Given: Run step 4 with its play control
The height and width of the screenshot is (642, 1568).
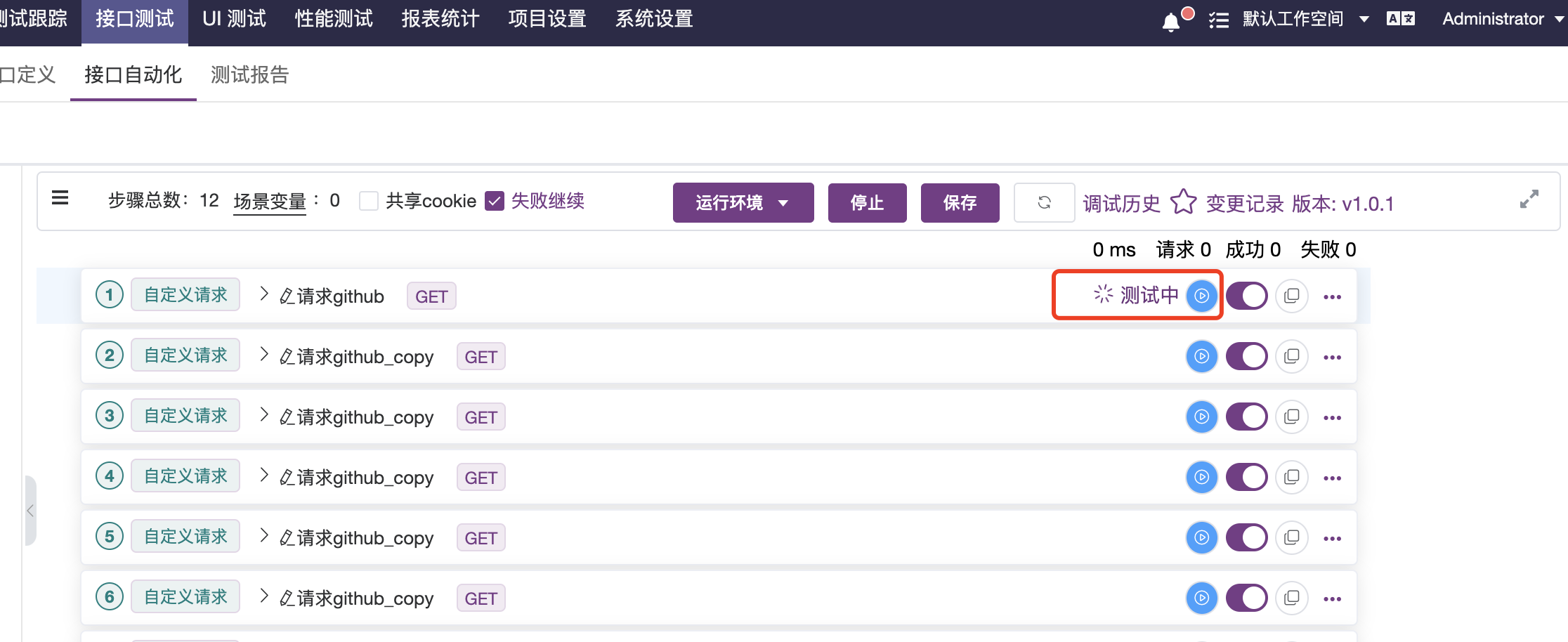Looking at the screenshot, I should point(1201,477).
